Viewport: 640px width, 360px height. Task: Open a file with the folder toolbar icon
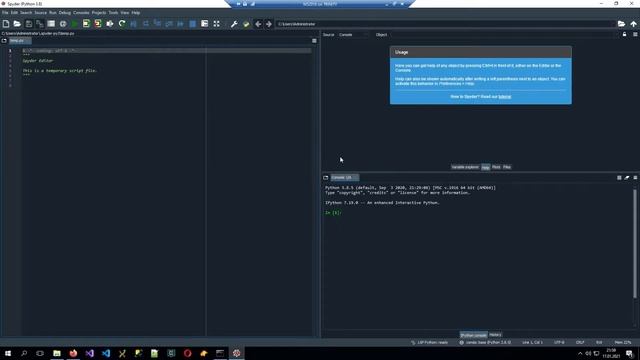[x=17, y=24]
